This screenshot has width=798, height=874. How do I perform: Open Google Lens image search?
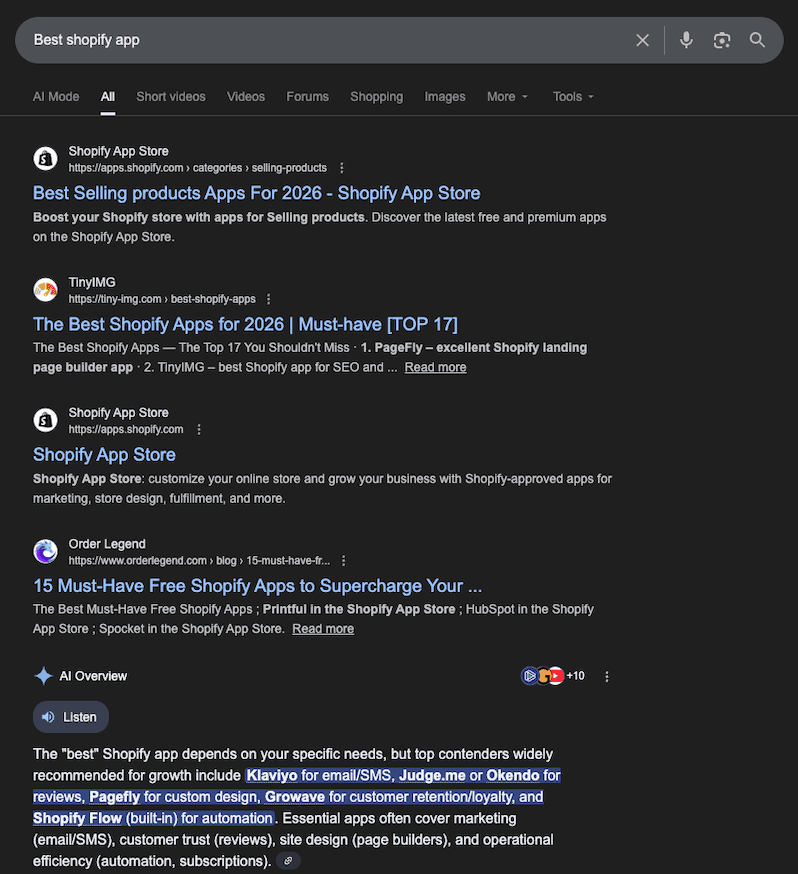[722, 40]
